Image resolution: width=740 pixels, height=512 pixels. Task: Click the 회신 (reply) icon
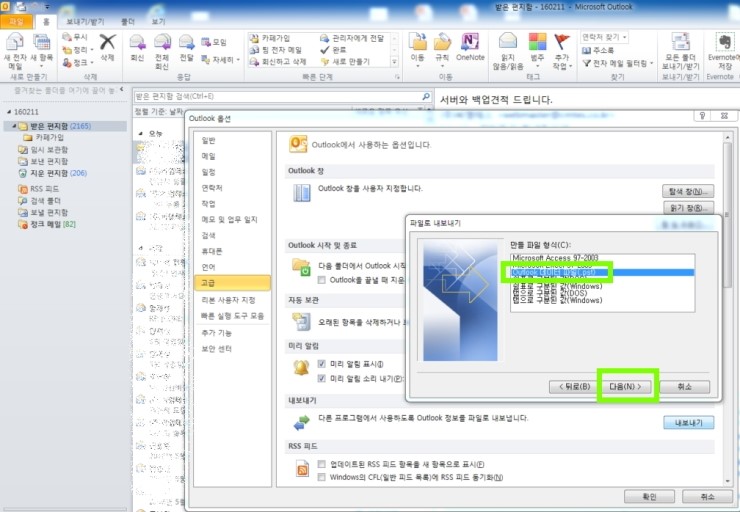[137, 42]
